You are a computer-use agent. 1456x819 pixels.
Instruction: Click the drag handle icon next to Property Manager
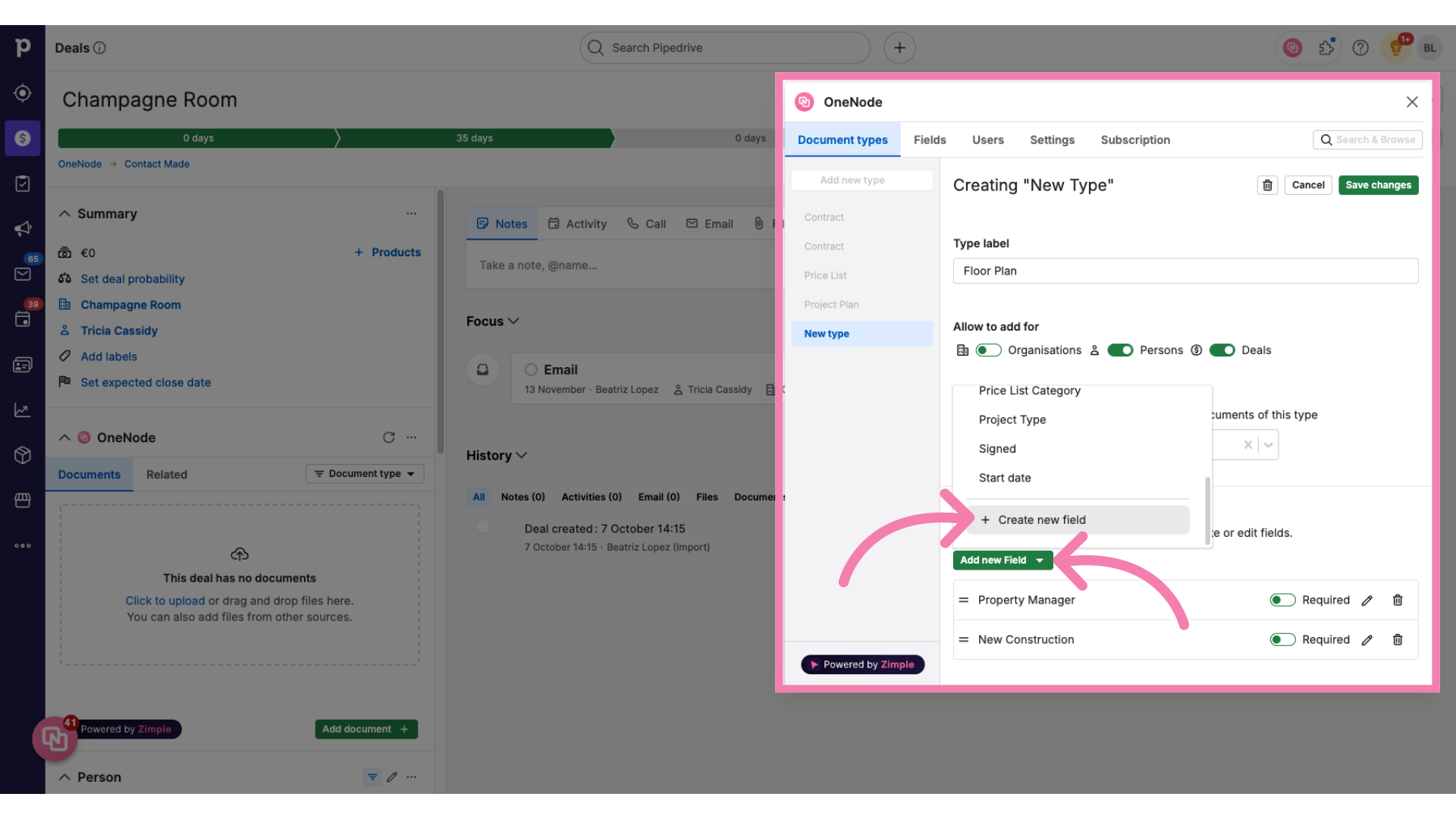(x=963, y=599)
